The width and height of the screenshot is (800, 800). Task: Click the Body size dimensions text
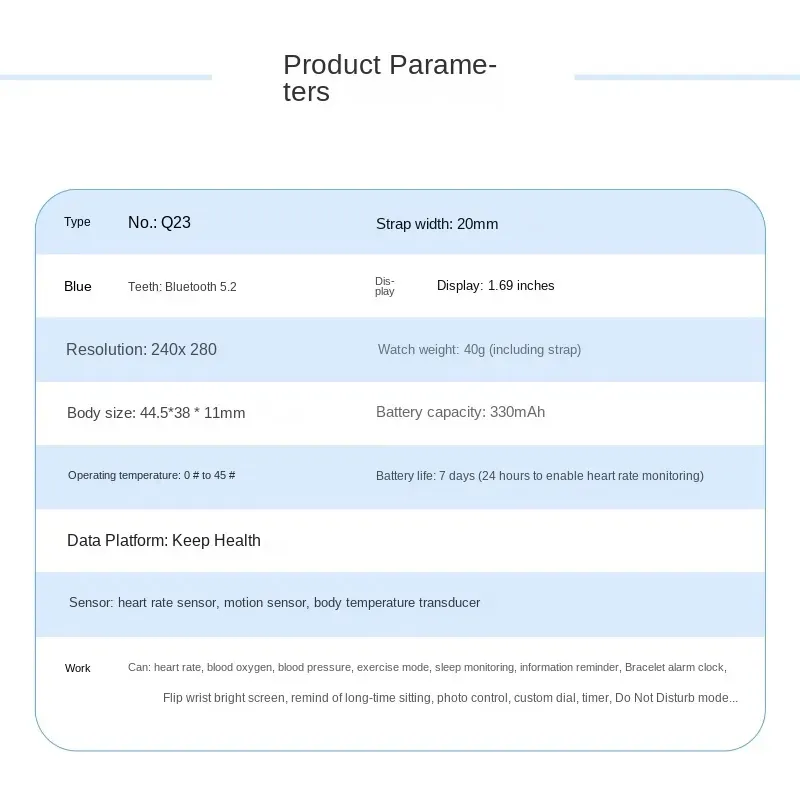155,413
